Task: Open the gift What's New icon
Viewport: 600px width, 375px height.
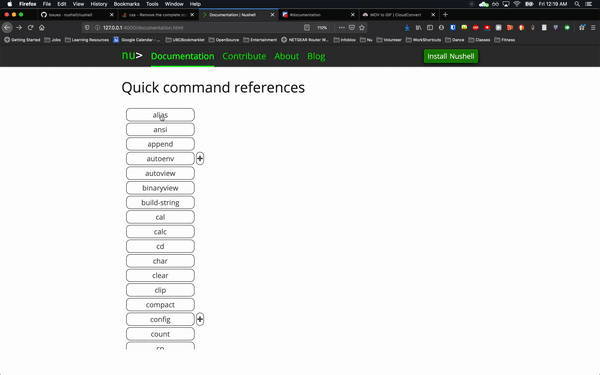Action: pyautogui.click(x=582, y=28)
